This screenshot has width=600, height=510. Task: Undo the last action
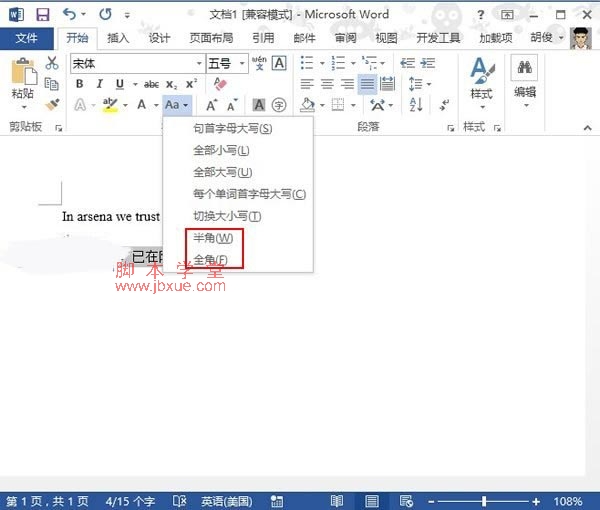click(x=69, y=15)
